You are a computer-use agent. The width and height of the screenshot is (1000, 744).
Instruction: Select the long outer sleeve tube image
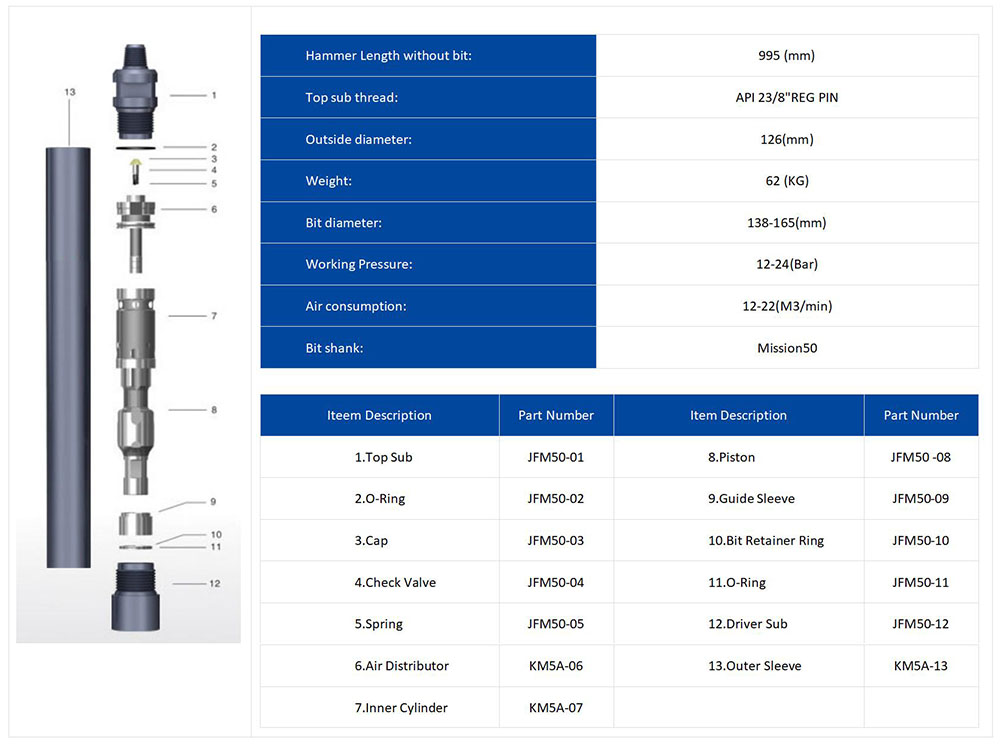68,355
